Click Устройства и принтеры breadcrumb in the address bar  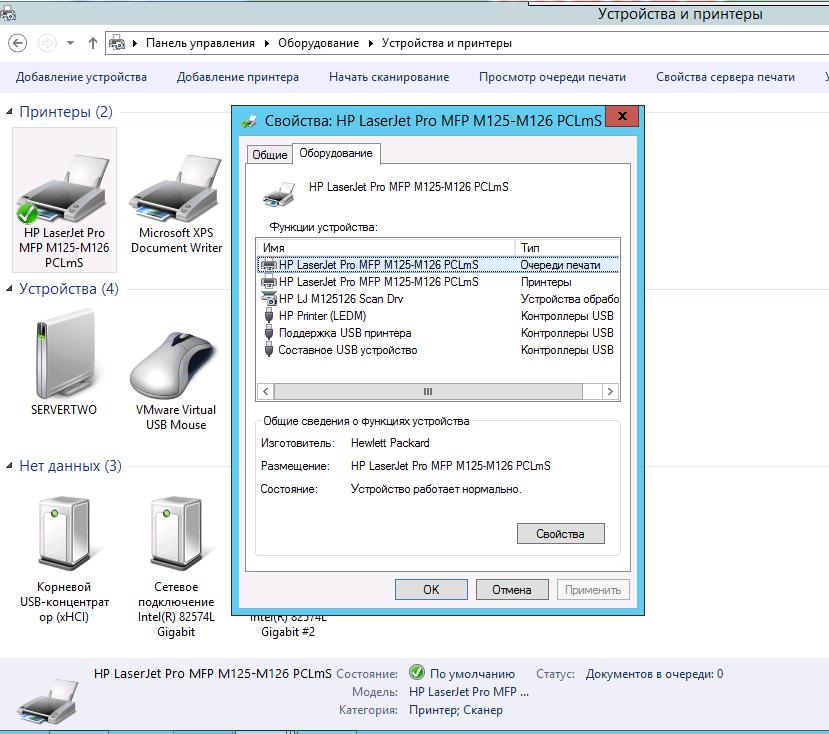pos(447,43)
